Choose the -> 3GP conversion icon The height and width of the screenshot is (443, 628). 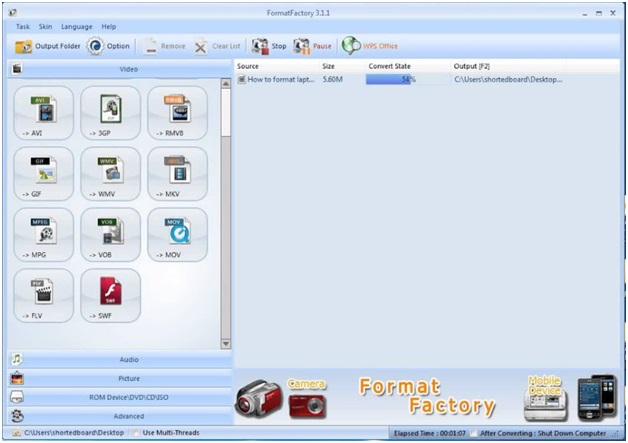point(111,113)
